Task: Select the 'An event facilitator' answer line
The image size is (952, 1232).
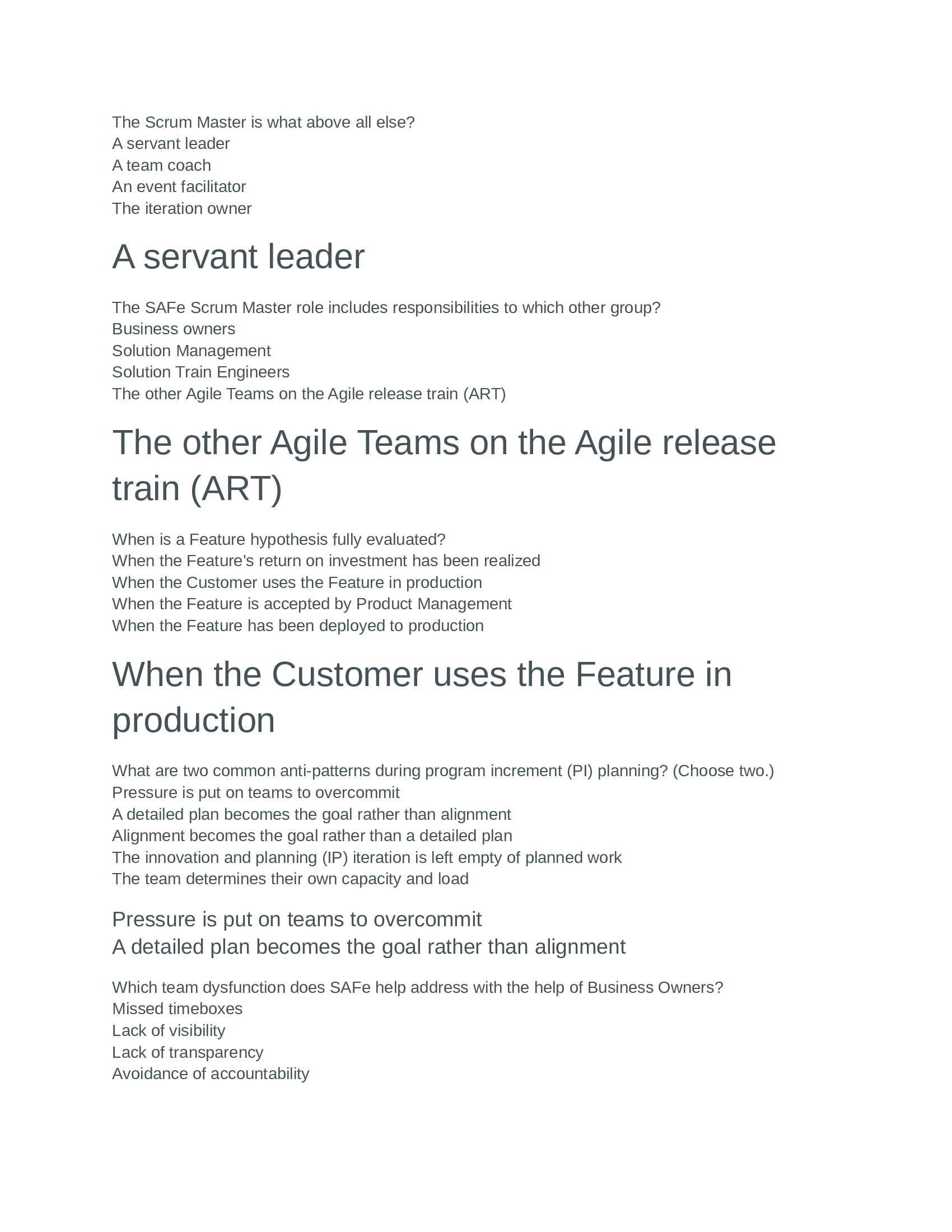Action: tap(179, 186)
